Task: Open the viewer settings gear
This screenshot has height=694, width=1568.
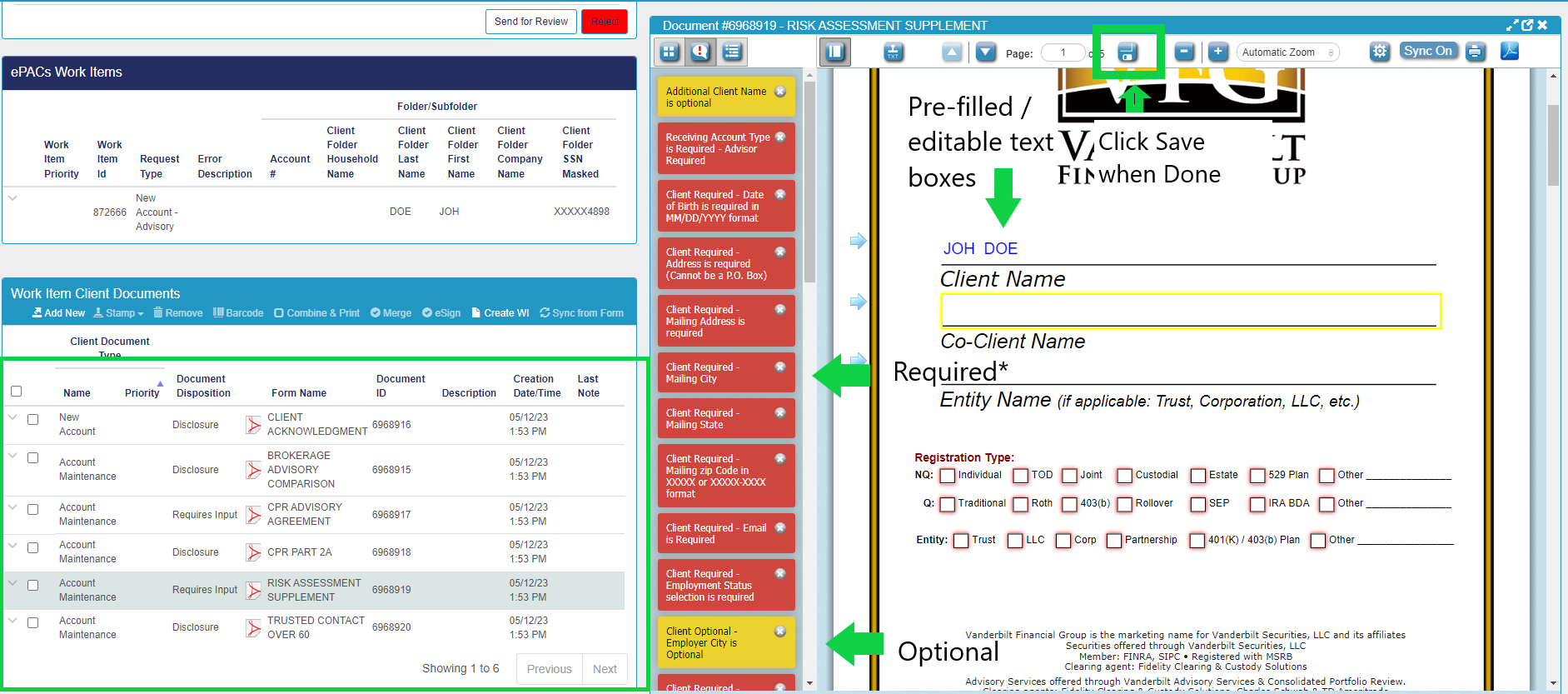Action: 1380,52
